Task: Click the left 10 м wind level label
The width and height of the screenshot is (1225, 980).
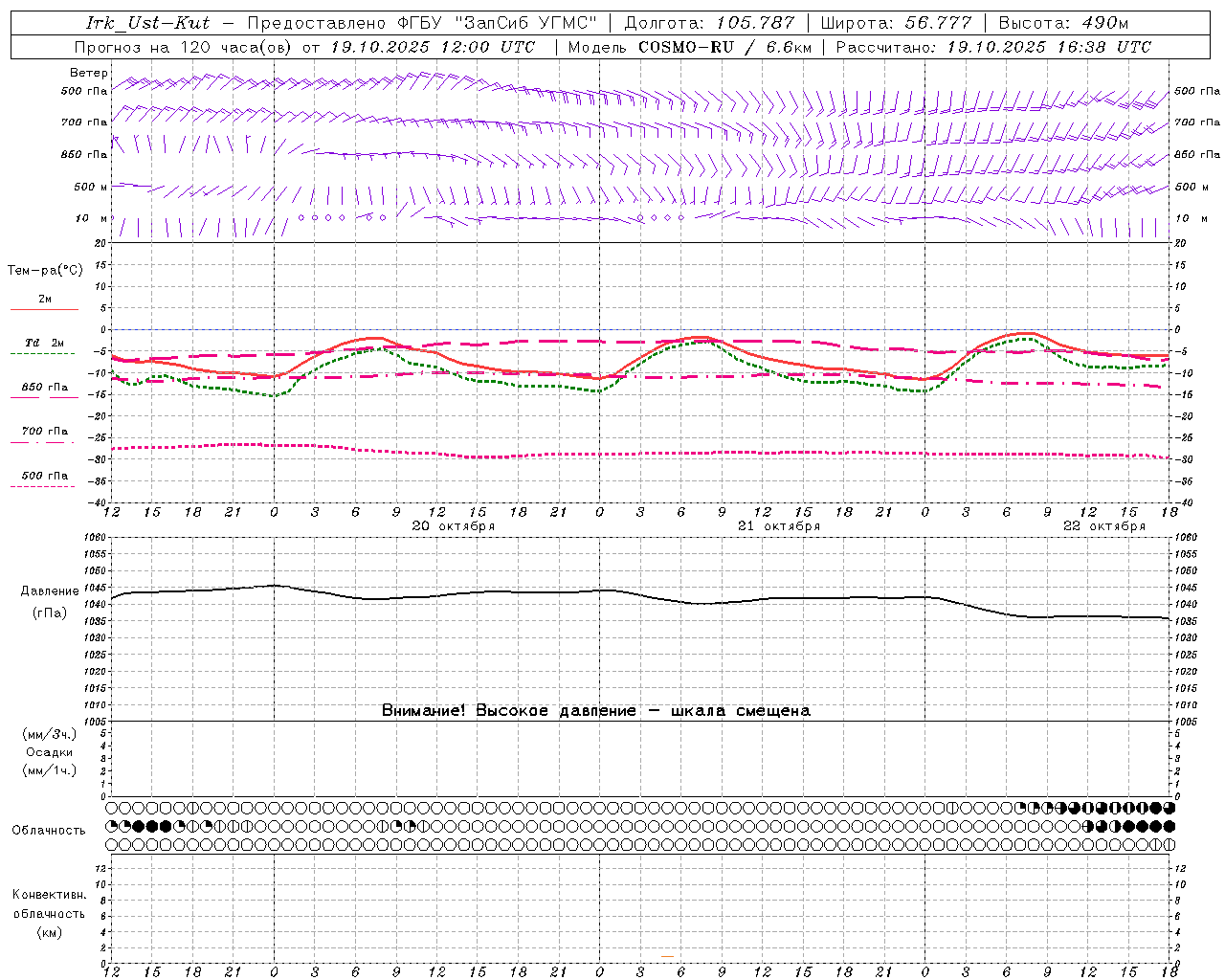Action: point(92,218)
